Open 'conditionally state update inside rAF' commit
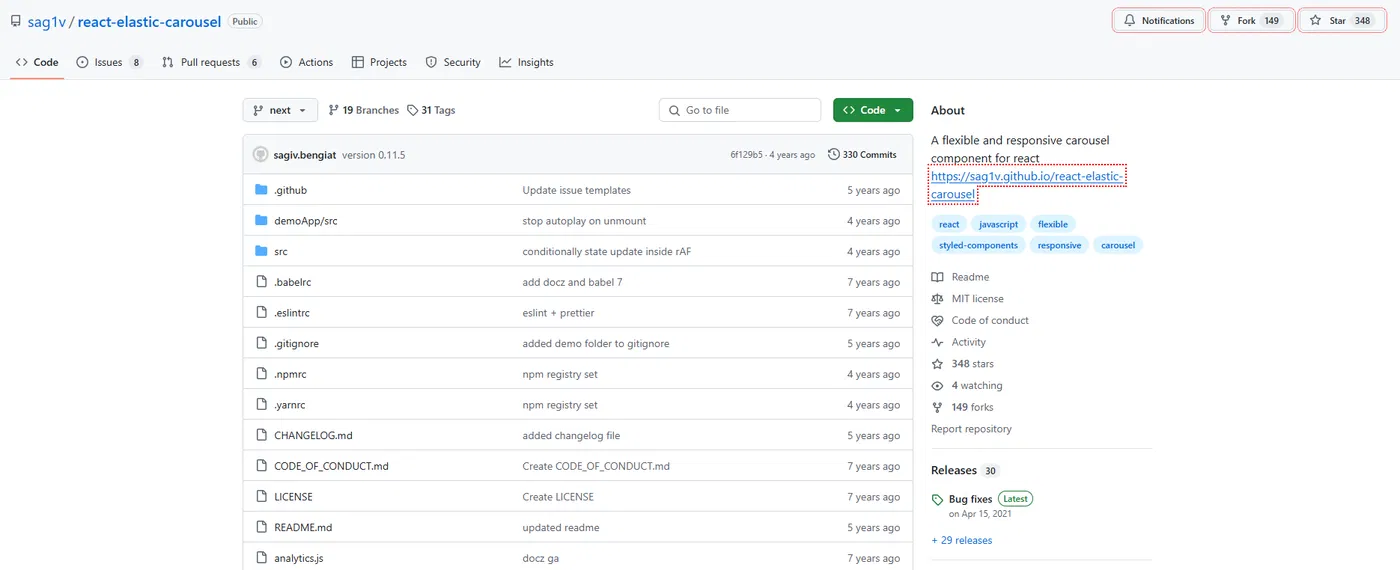Screen dimensions: 1400x570 coord(606,251)
